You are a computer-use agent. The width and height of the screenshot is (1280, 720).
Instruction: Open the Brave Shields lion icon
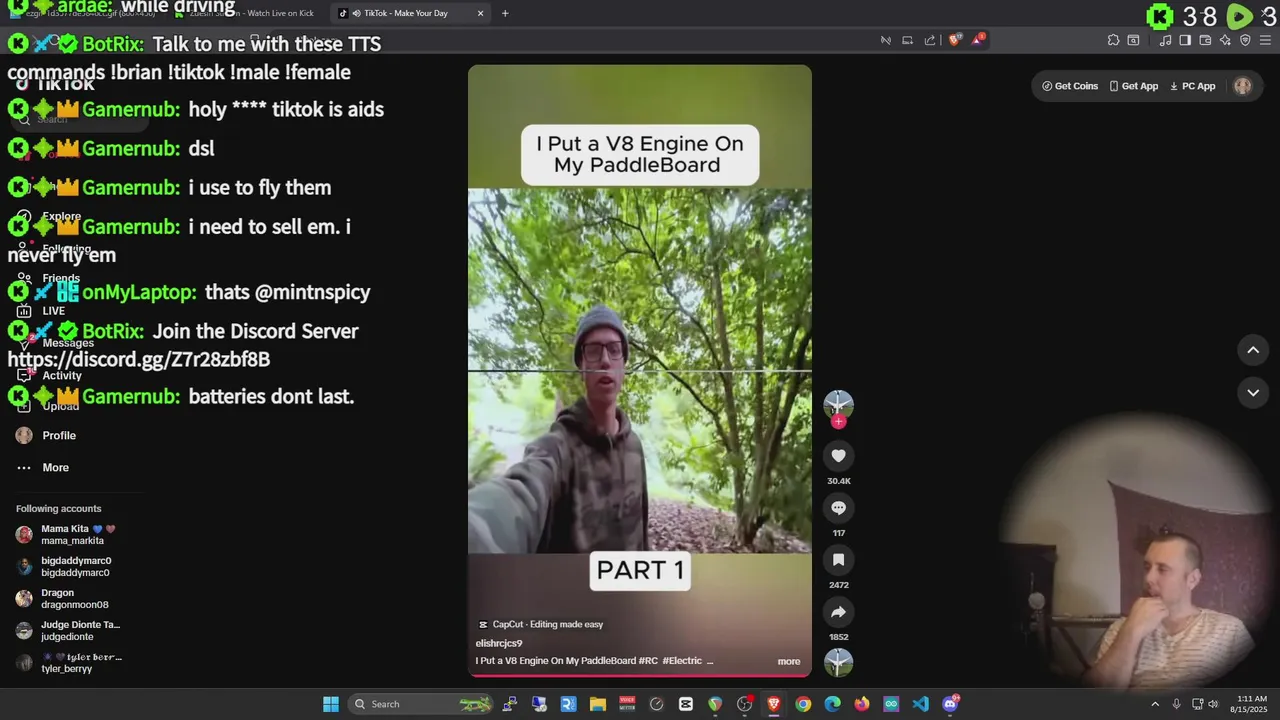tap(954, 40)
